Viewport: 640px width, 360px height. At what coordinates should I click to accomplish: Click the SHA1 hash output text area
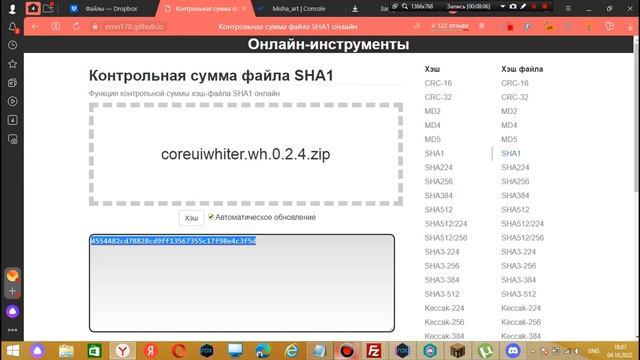click(x=242, y=283)
